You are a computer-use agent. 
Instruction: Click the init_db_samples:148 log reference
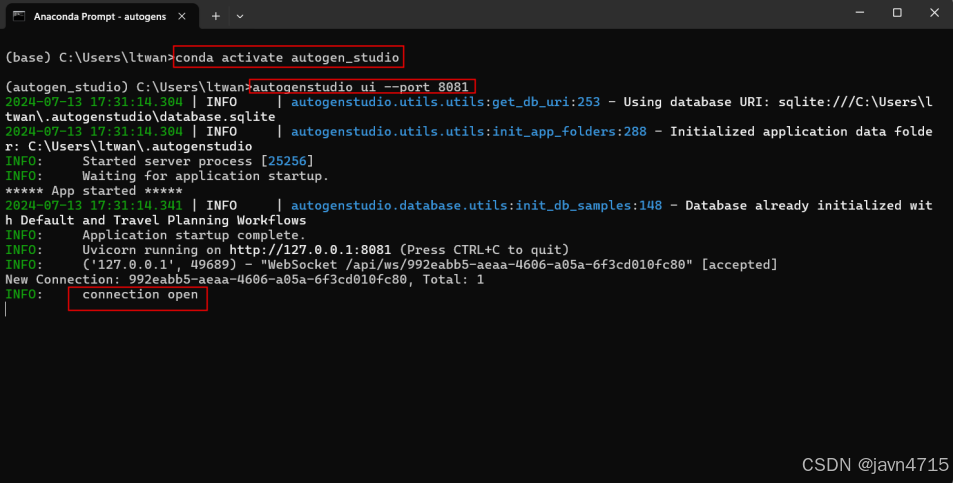pos(589,205)
